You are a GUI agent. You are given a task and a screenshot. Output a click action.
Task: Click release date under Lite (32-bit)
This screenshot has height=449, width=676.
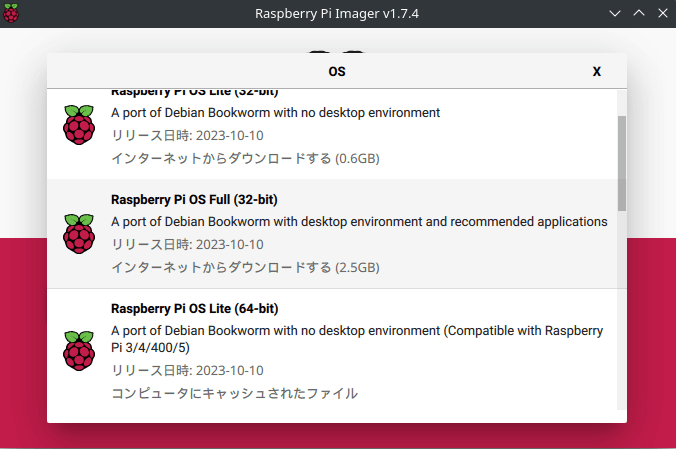pyautogui.click(x=187, y=135)
